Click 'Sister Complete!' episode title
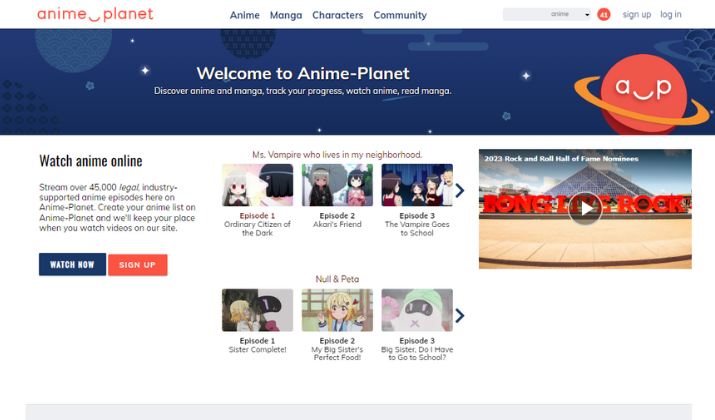Image resolution: width=715 pixels, height=420 pixels. point(258,349)
